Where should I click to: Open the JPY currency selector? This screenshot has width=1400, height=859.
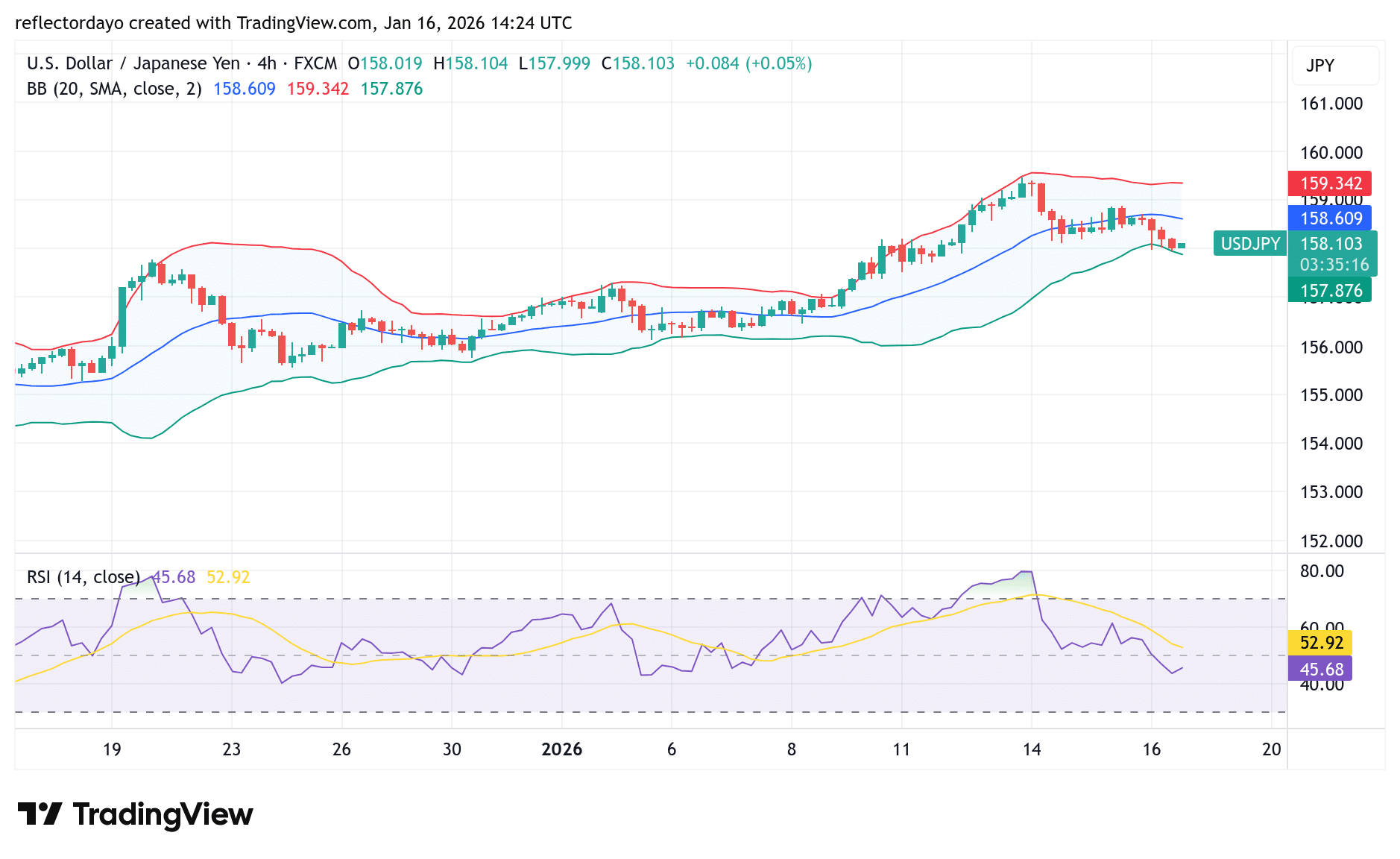[x=1319, y=66]
